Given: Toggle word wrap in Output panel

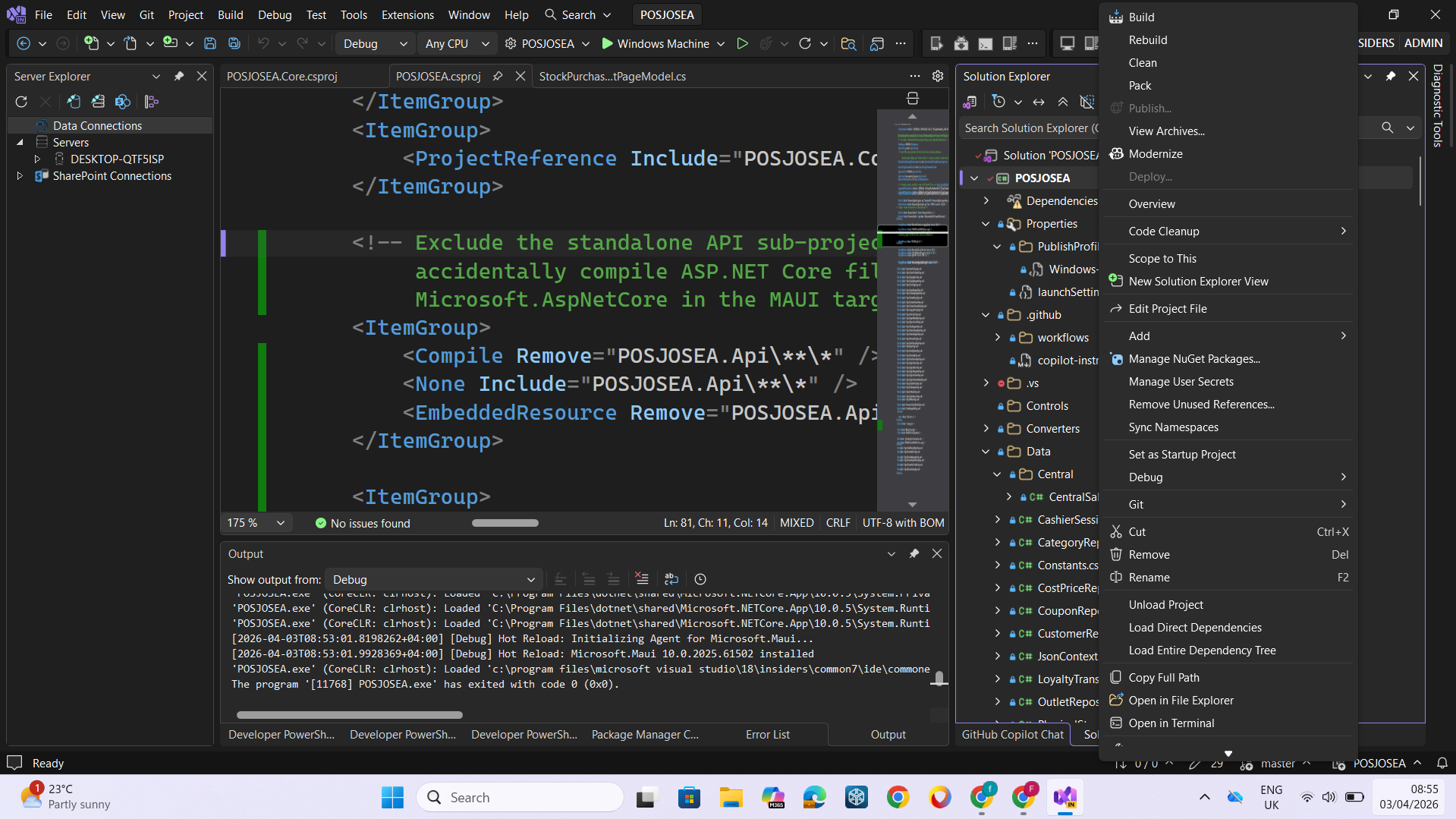Looking at the screenshot, I should pyautogui.click(x=671, y=579).
